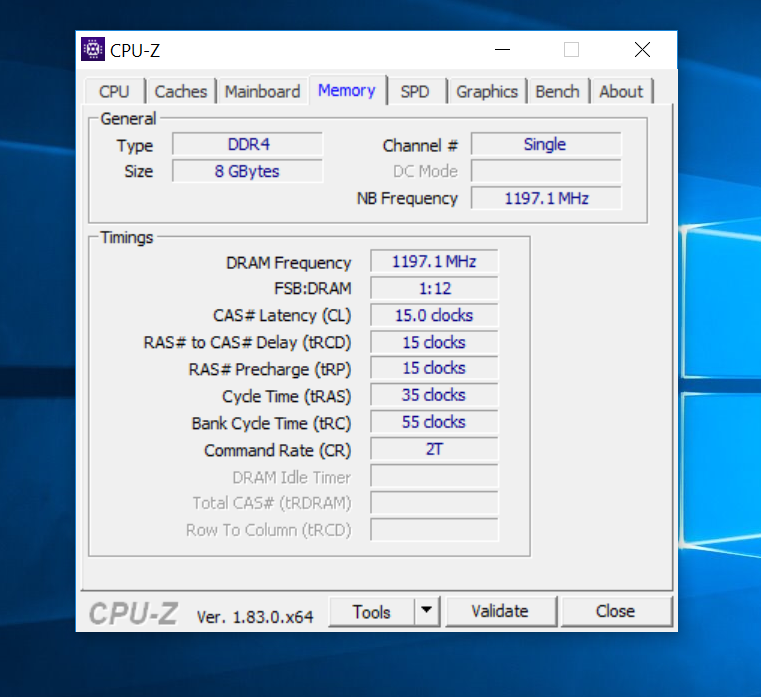761x697 pixels.
Task: Click the Cycle Time (tRAS) label
Action: pyautogui.click(x=286, y=397)
